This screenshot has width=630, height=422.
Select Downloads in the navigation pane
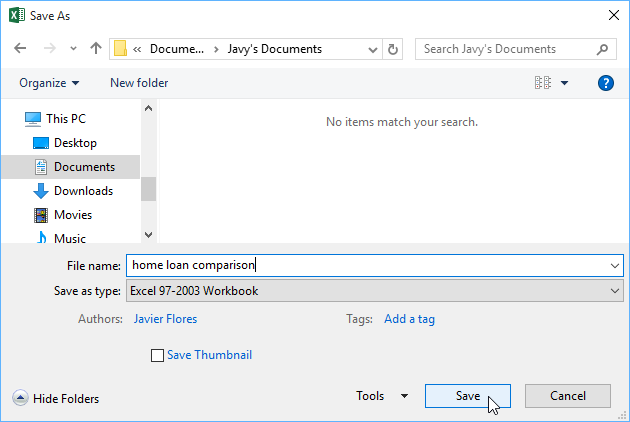[83, 191]
